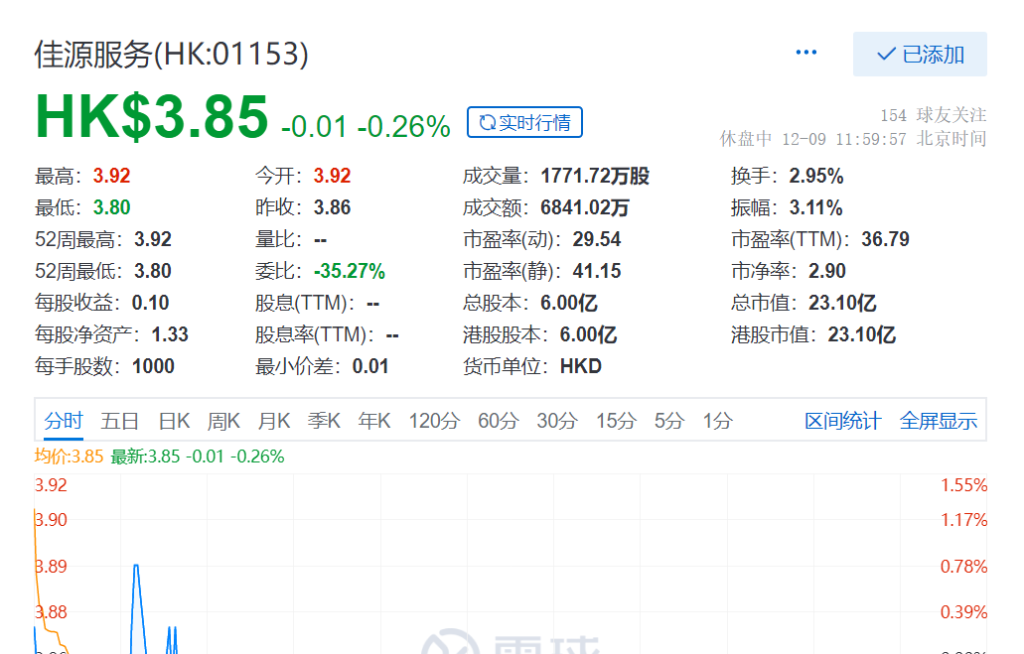Click the 154 球友关注 followers text
1024x654 pixels.
pos(933,115)
